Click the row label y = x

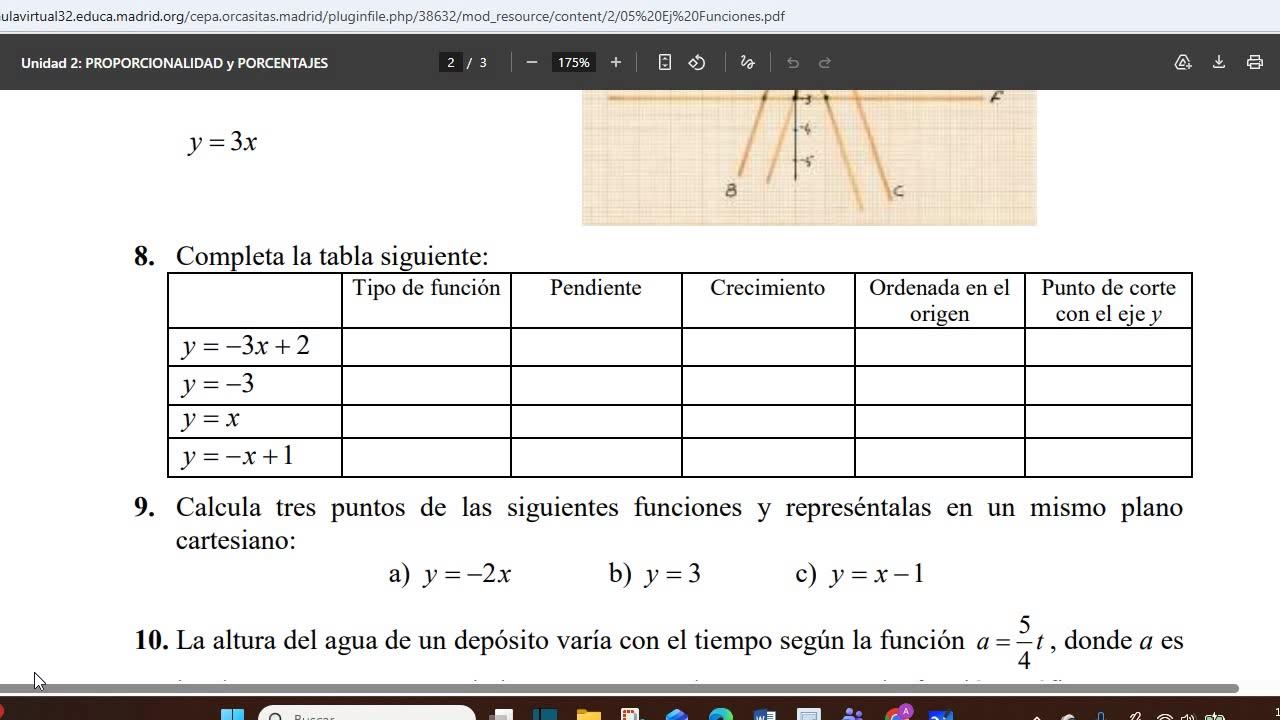point(210,419)
